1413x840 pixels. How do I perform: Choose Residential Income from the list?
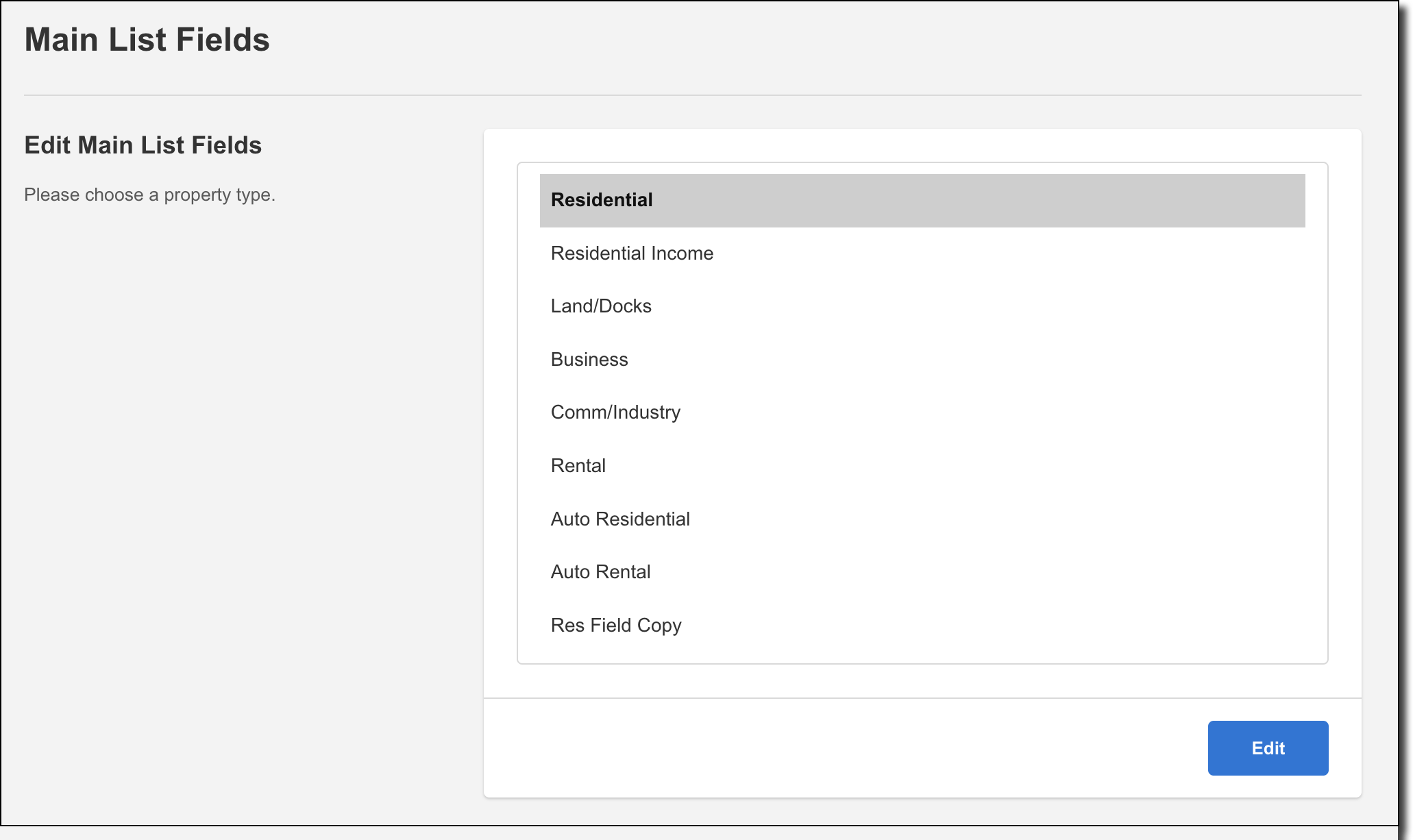click(922, 254)
